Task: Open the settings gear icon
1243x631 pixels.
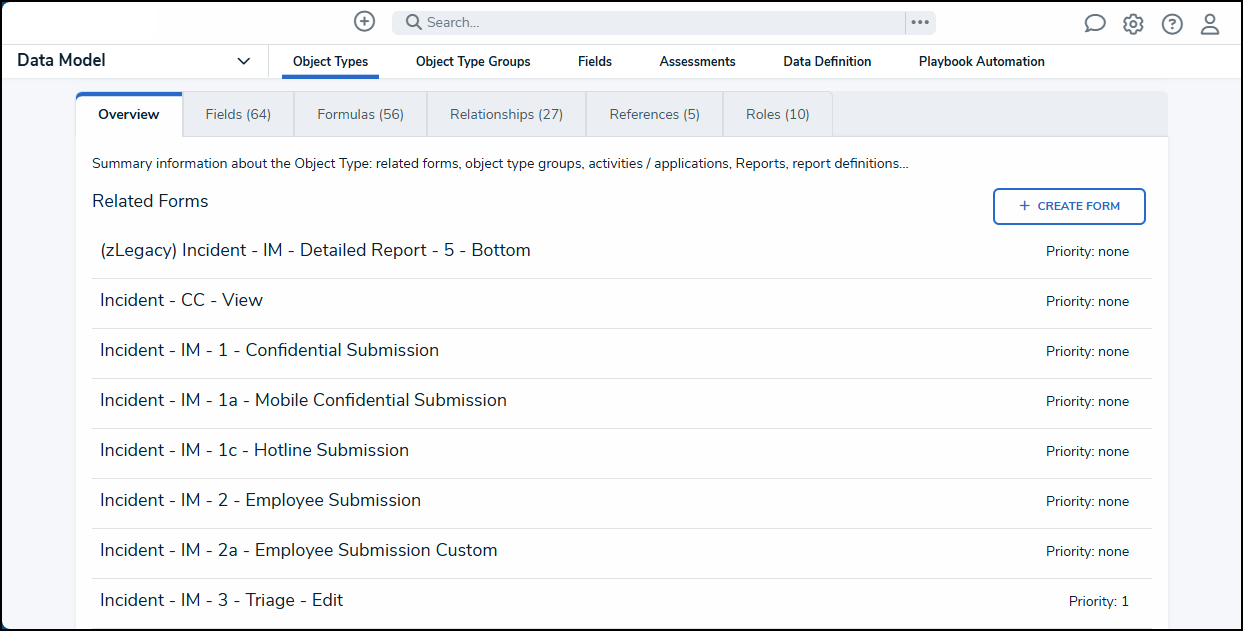Action: click(1133, 23)
